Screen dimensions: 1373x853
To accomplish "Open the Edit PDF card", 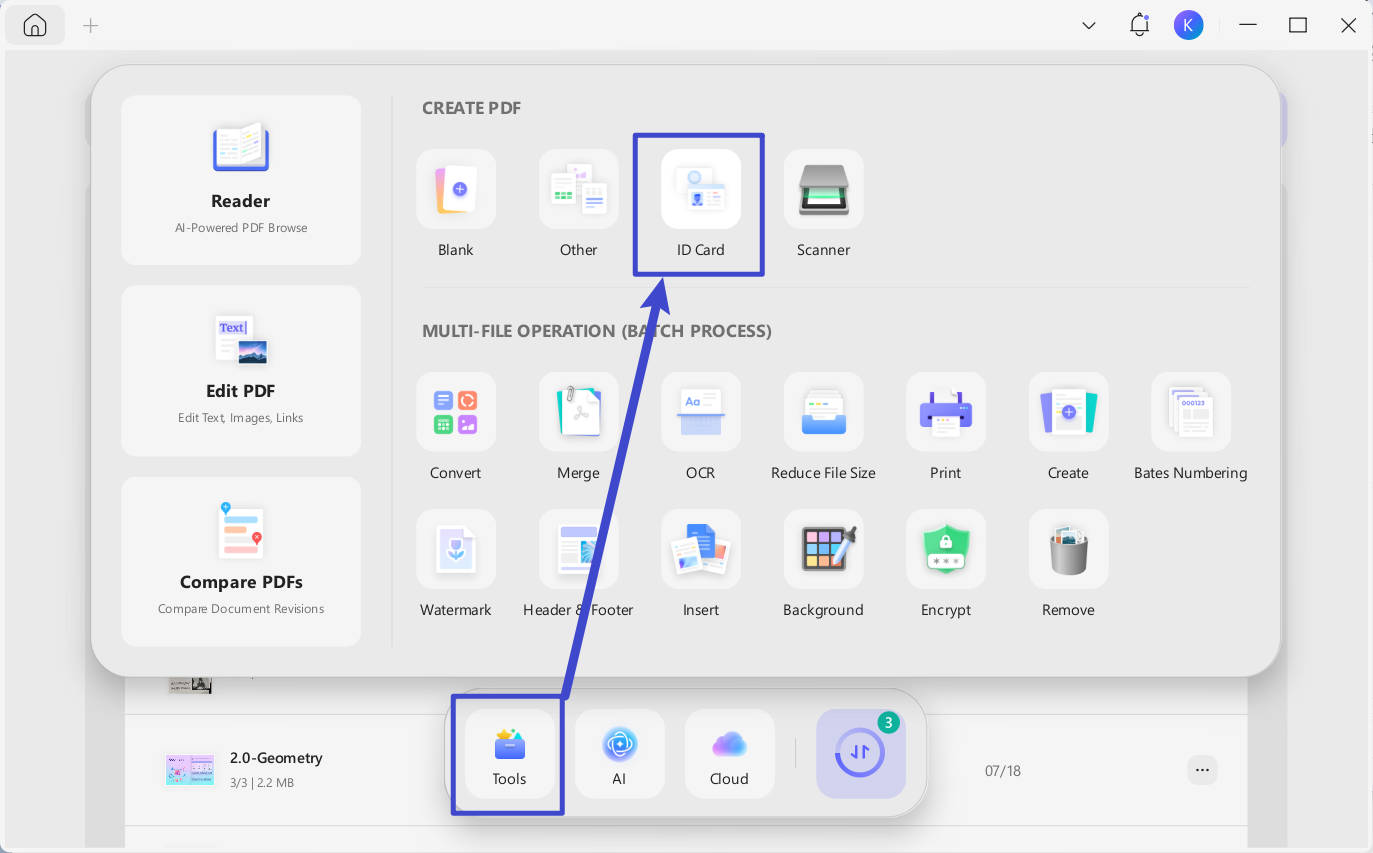I will (x=241, y=370).
